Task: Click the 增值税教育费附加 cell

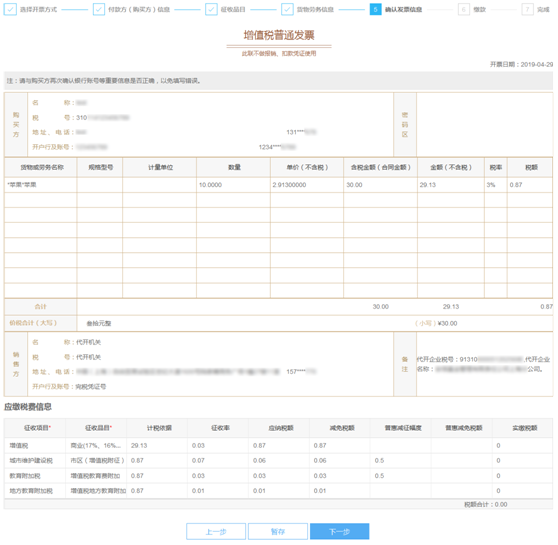Action: point(95,476)
